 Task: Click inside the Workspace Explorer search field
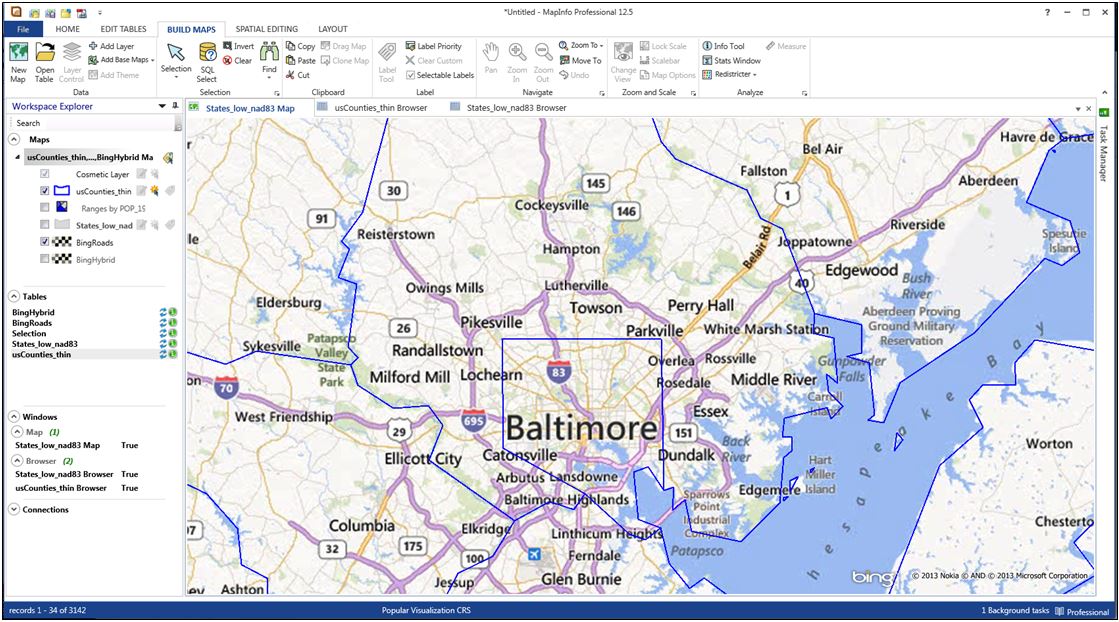90,122
